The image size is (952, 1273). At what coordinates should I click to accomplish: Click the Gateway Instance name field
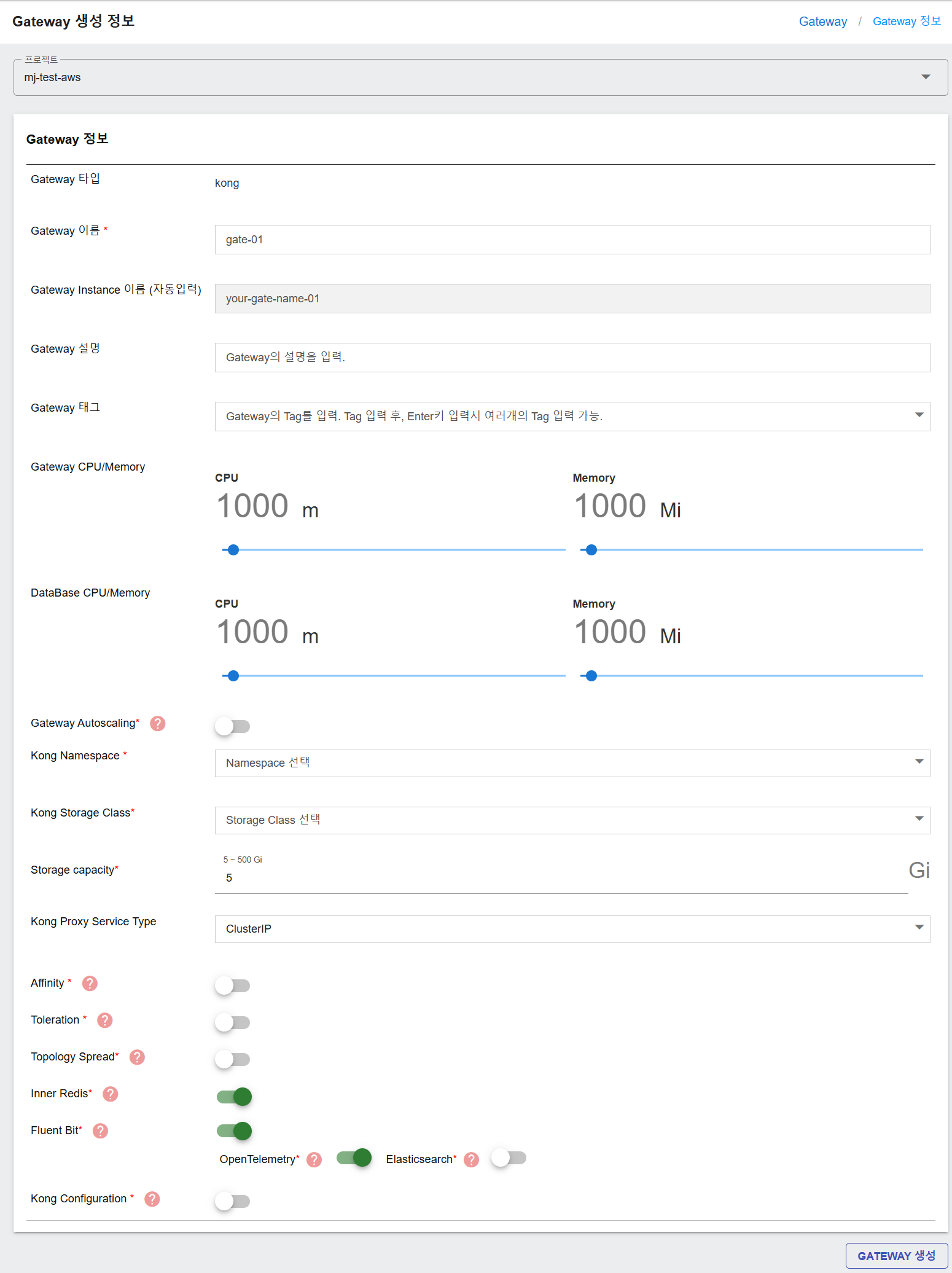572,299
